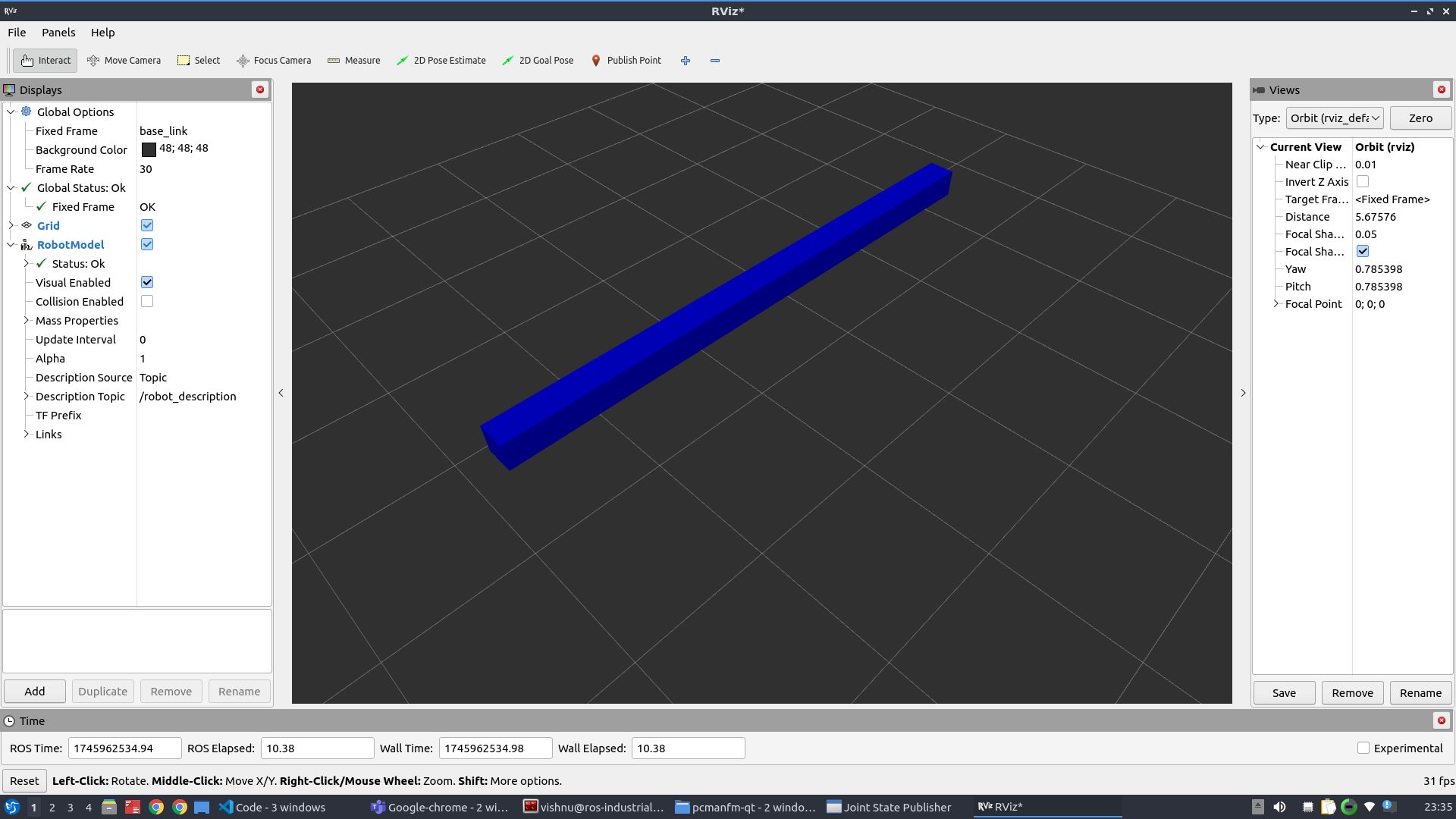1456x819 pixels.
Task: Expand the Links tree item
Action: point(27,435)
